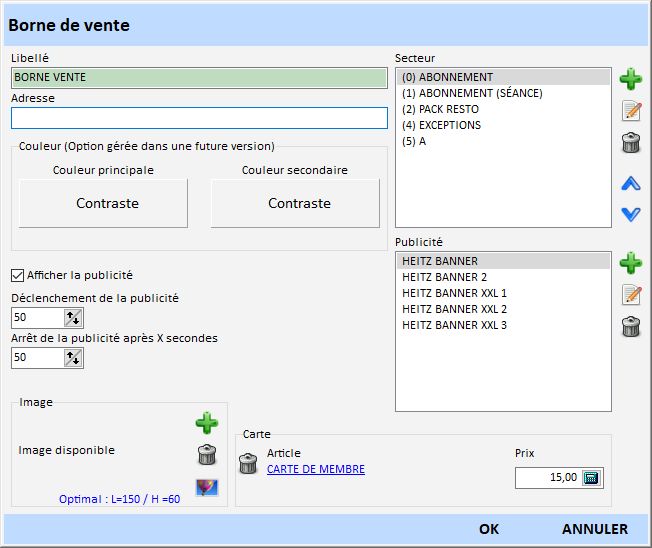Click Arrêt de la publicité spinner arrows
652x548 pixels.
click(73, 358)
